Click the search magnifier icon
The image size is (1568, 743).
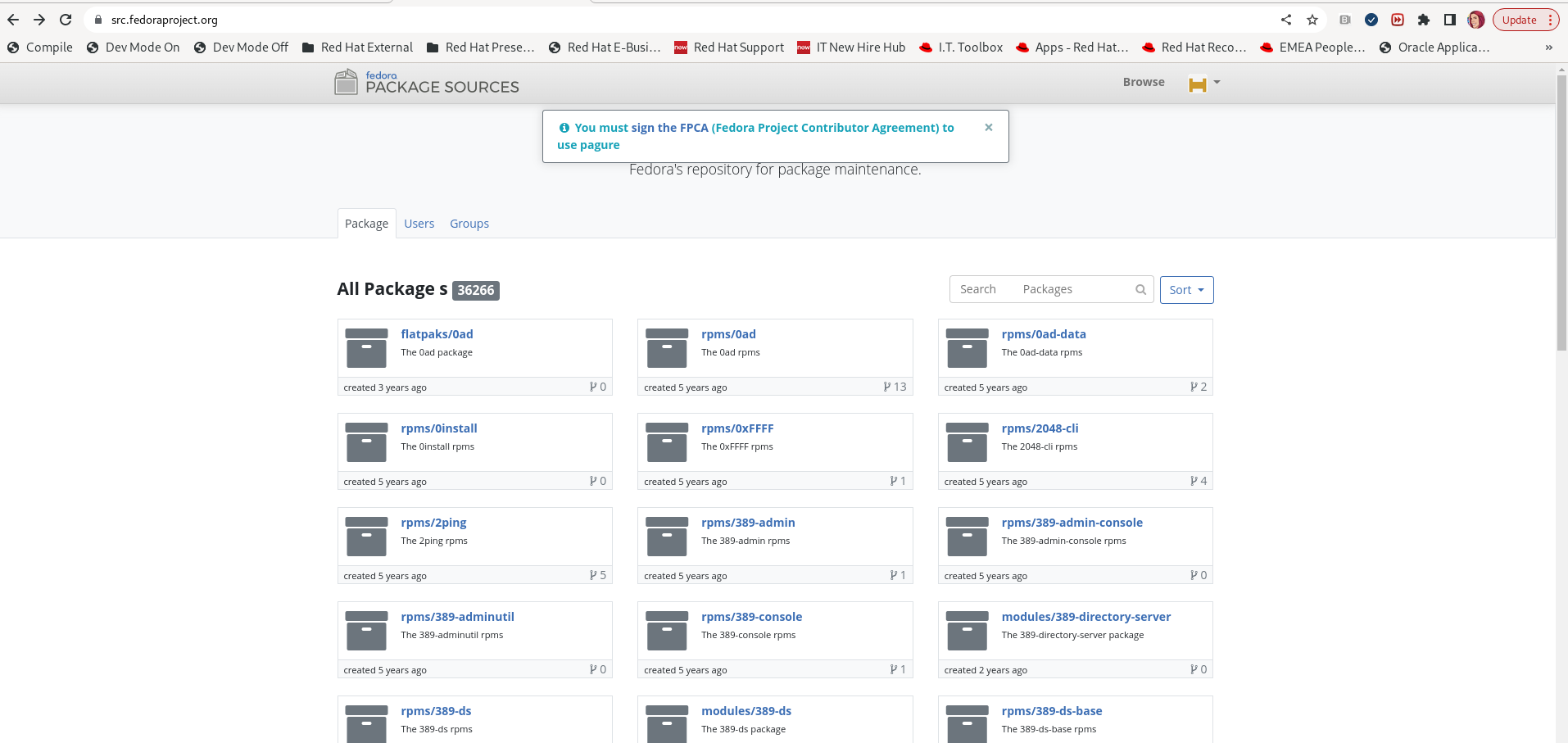(x=1140, y=289)
